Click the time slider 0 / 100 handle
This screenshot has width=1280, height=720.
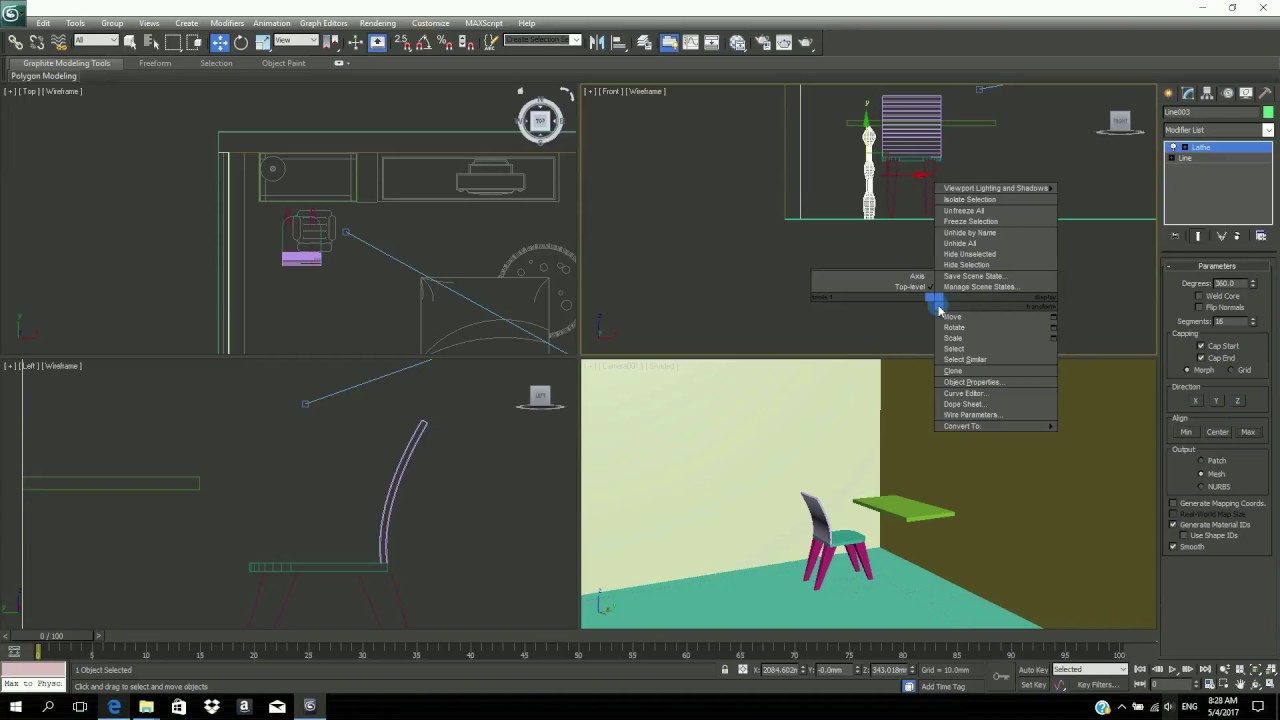coord(51,636)
